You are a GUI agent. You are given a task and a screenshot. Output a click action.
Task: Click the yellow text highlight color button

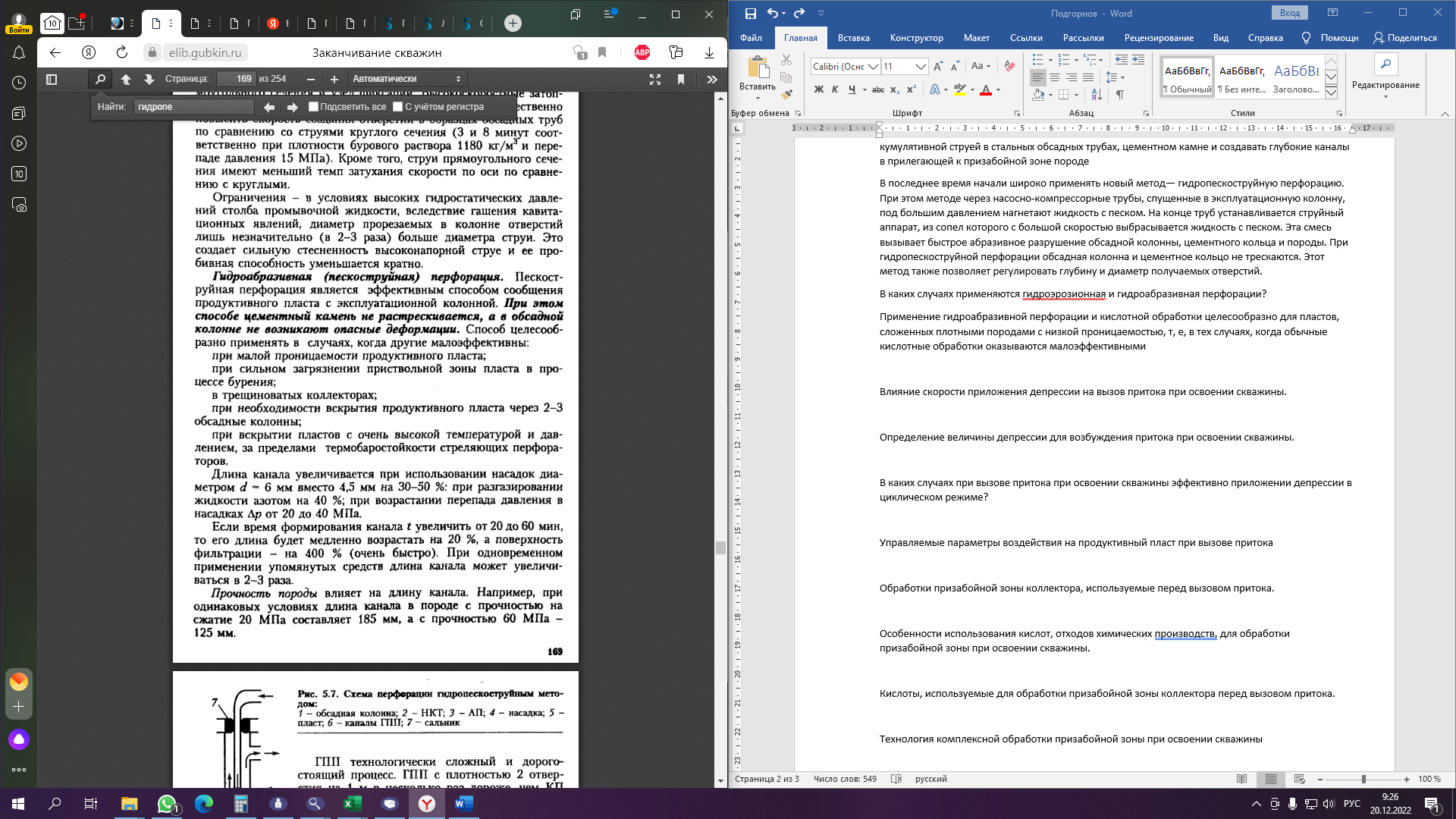tap(959, 89)
